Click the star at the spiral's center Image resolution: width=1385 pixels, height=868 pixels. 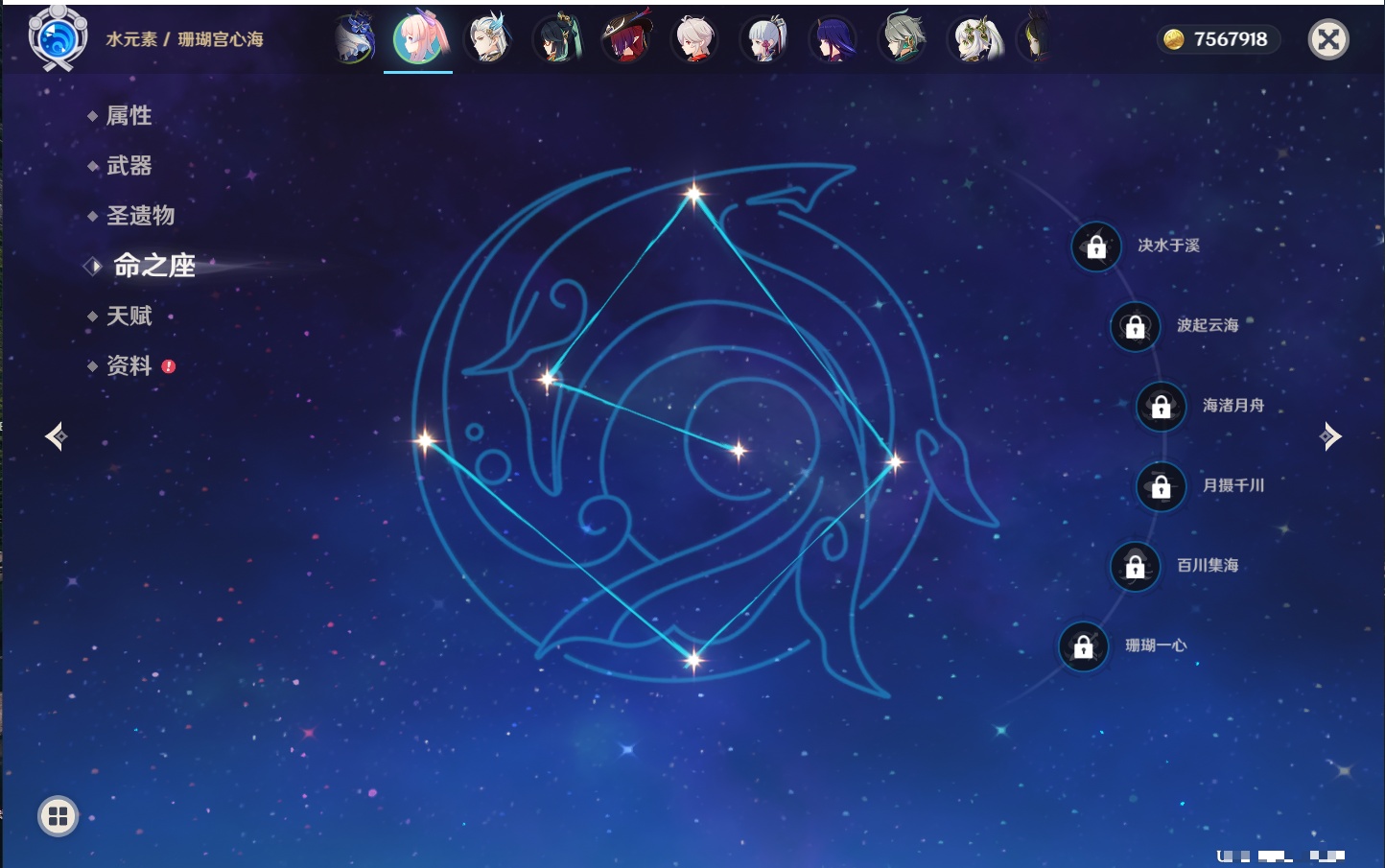pyautogui.click(x=739, y=450)
